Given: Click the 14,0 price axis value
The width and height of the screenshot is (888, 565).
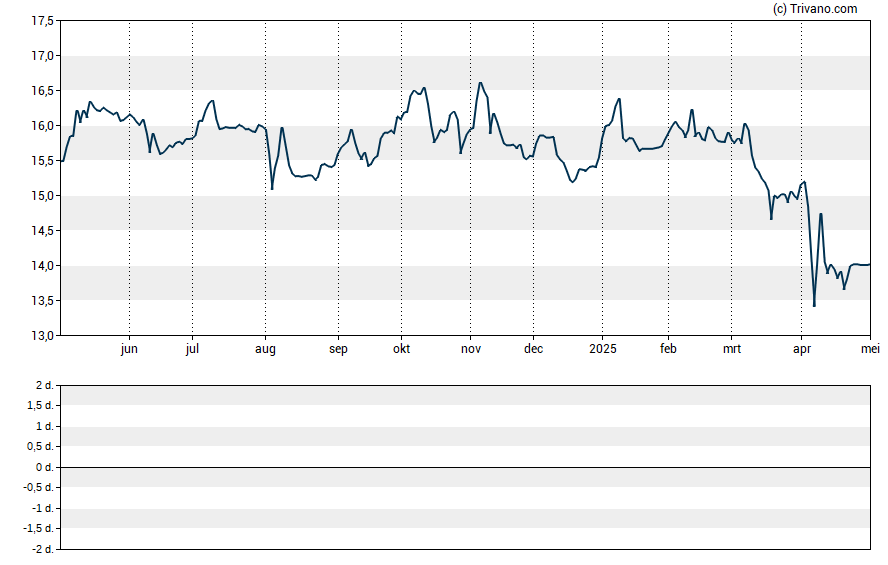Looking at the screenshot, I should 42,266.
